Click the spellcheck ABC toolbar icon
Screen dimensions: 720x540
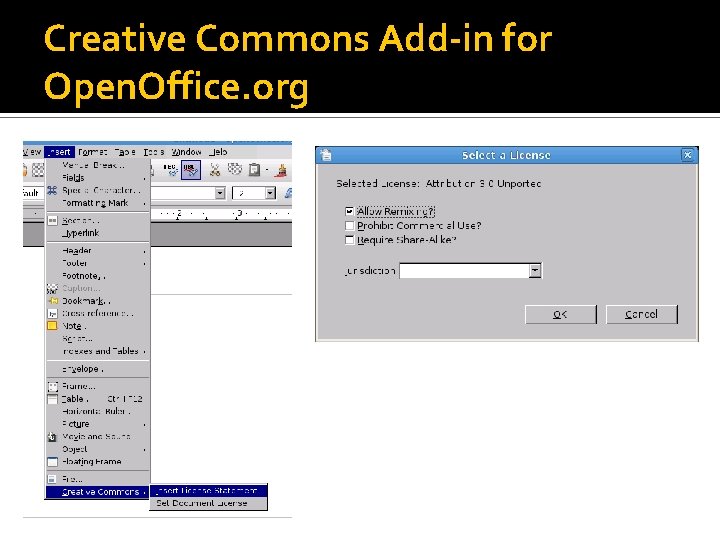click(x=170, y=169)
